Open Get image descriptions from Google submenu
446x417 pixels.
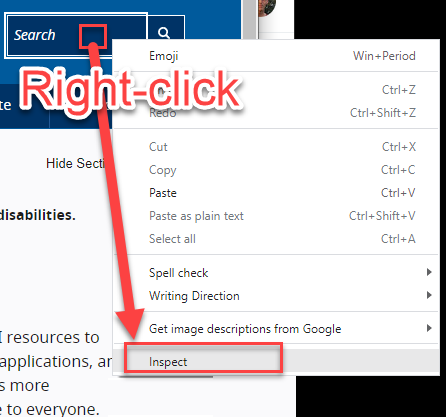(276, 329)
